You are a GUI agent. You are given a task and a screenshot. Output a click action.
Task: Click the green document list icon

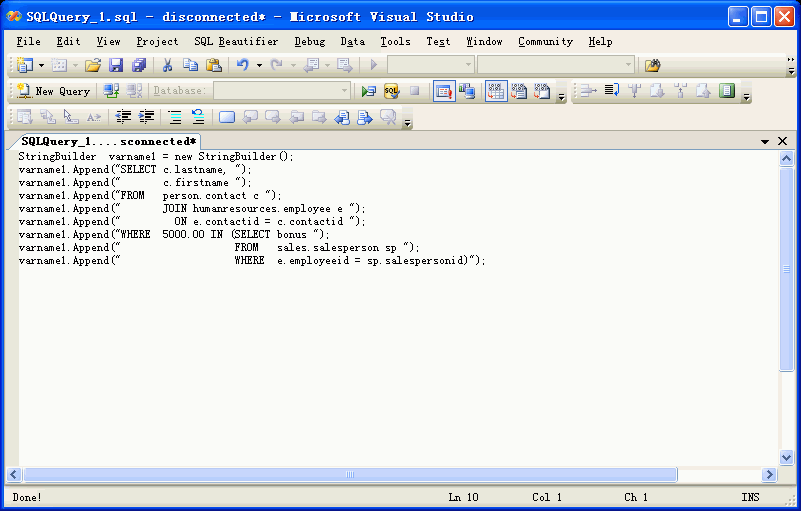(x=726, y=90)
